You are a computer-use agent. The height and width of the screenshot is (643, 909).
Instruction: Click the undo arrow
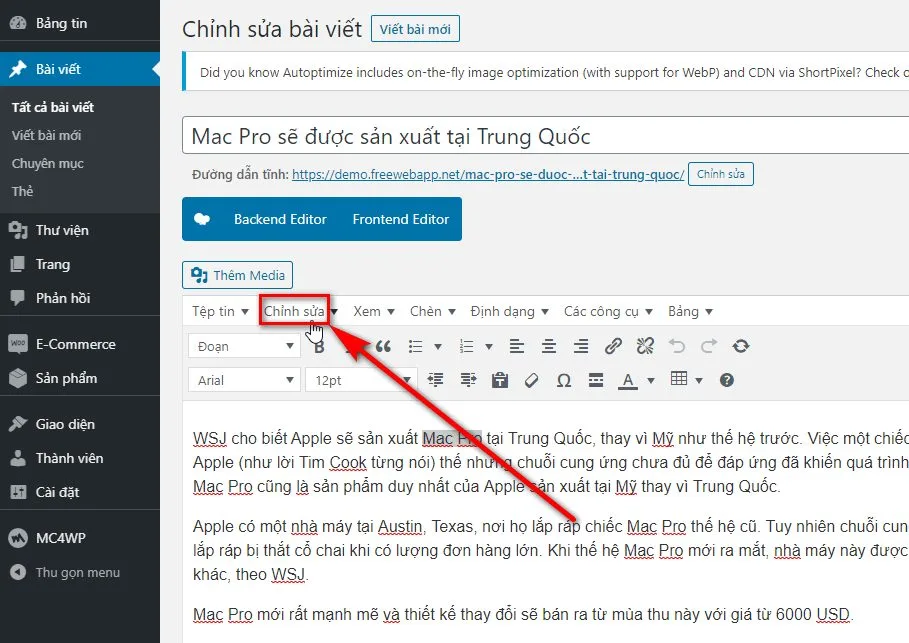pyautogui.click(x=677, y=347)
